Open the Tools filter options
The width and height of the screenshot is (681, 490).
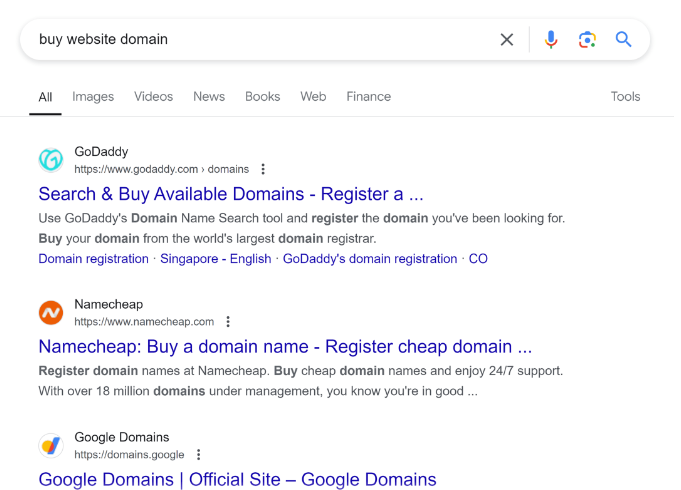(625, 97)
